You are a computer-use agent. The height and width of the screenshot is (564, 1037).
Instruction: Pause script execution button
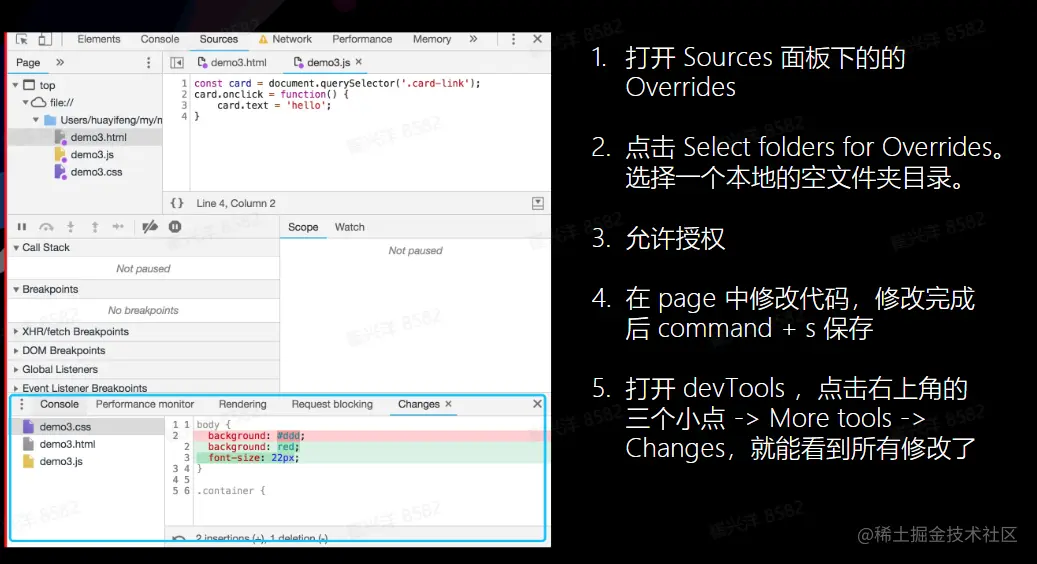22,227
